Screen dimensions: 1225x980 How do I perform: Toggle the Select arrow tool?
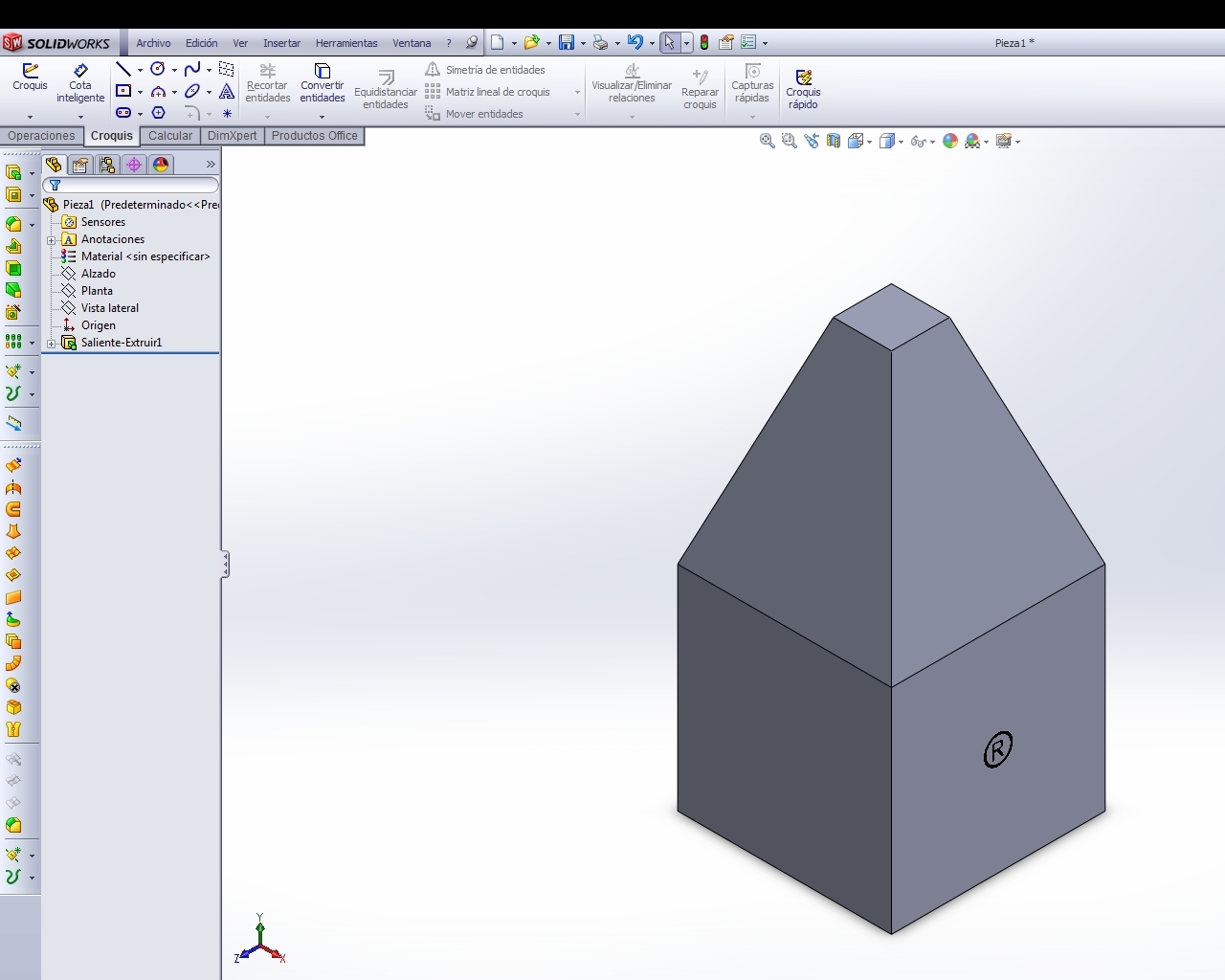coord(669,43)
